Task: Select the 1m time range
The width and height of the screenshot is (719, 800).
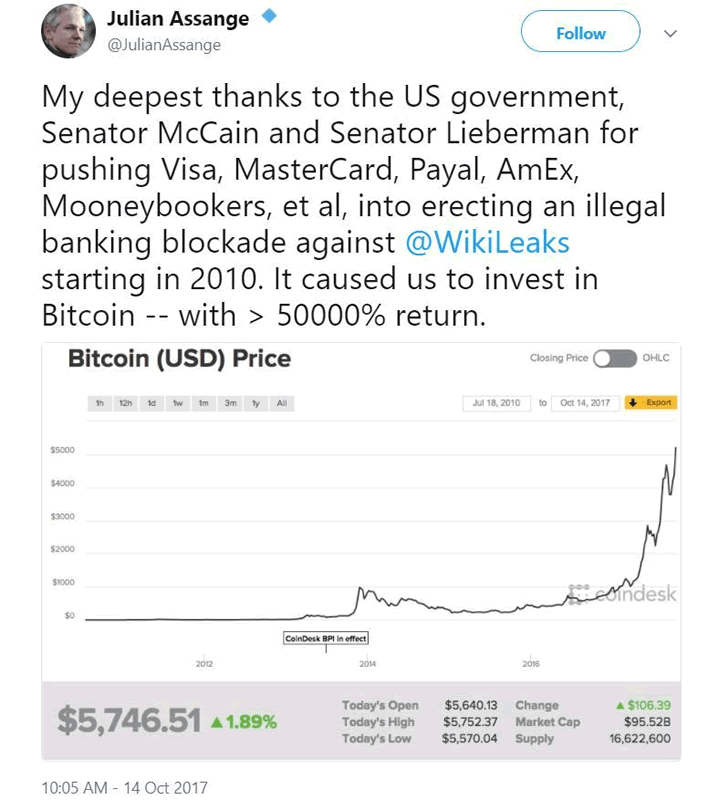Action: coord(203,403)
